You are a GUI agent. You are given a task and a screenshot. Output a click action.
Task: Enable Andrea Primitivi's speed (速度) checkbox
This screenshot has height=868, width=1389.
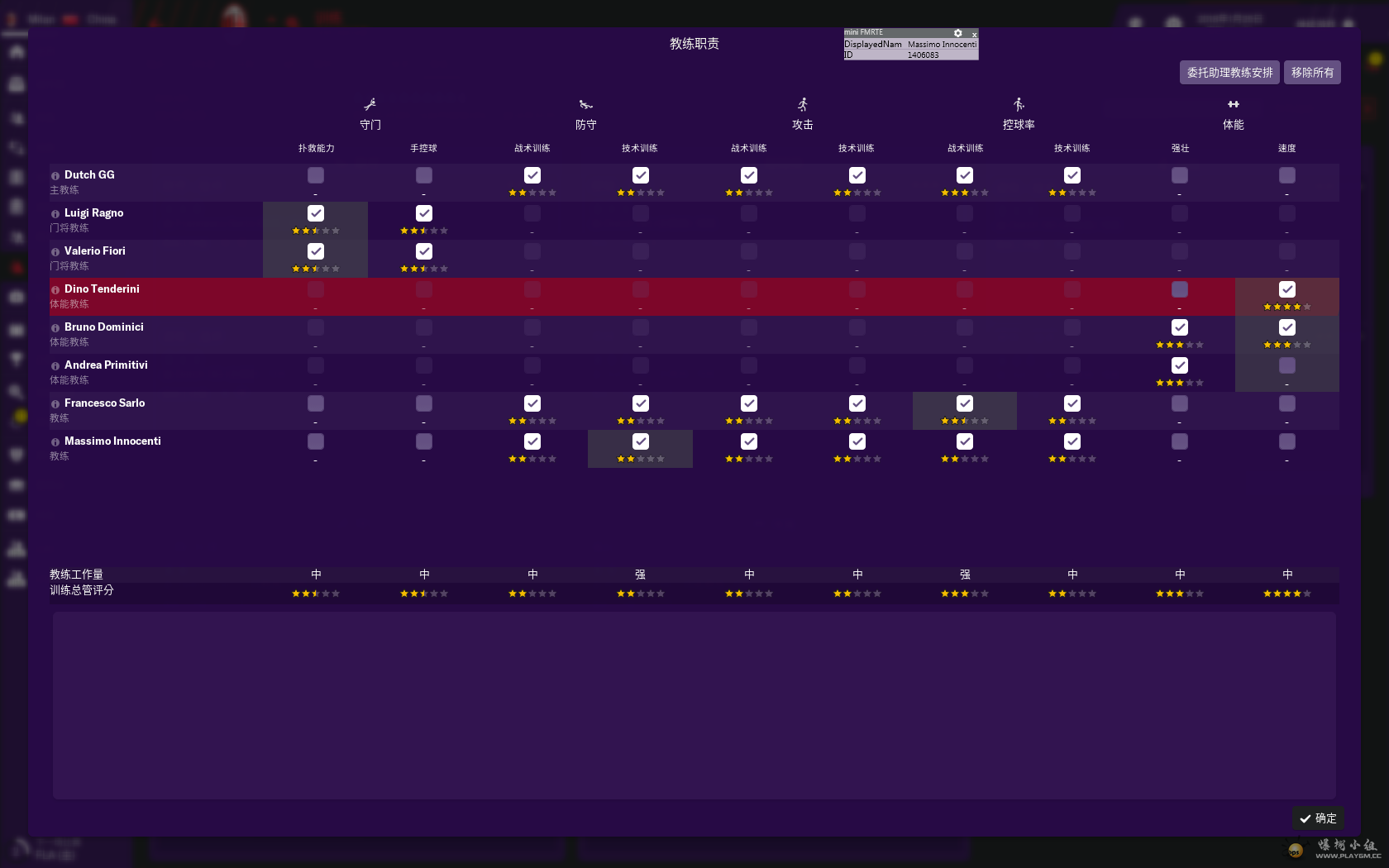click(1286, 365)
